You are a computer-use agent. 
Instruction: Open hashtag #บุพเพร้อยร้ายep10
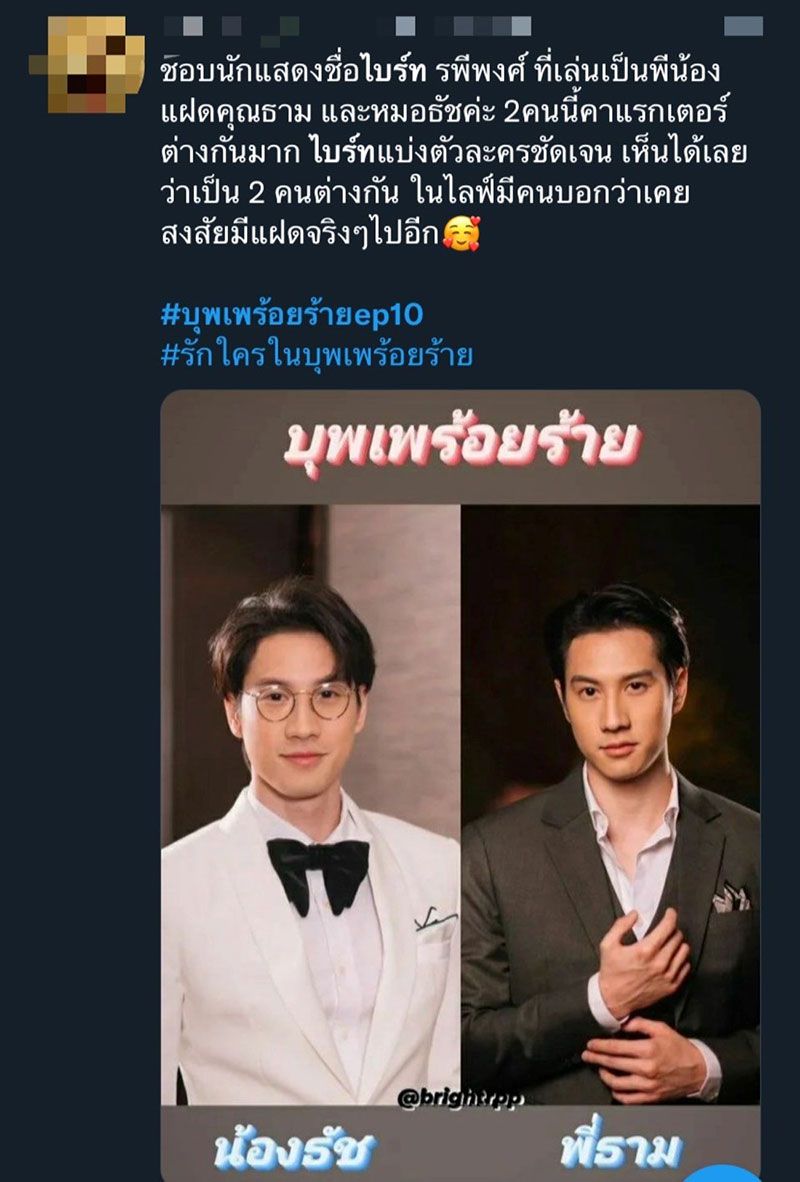pyautogui.click(x=292, y=314)
